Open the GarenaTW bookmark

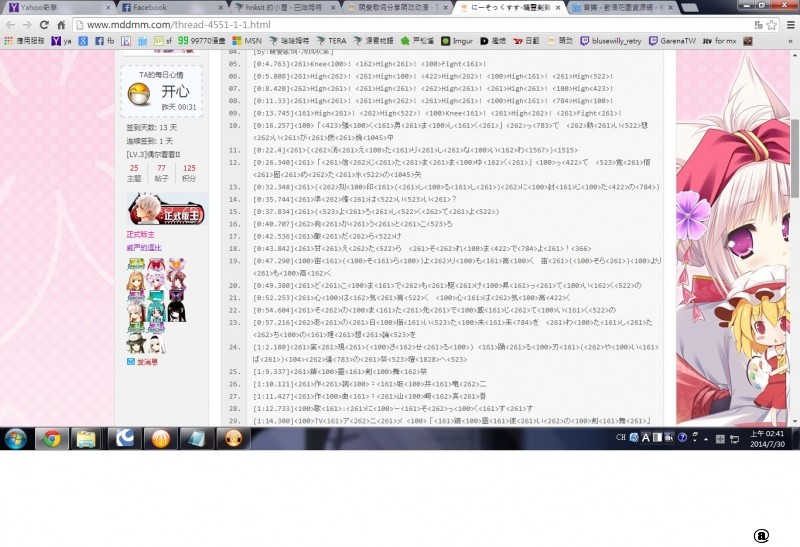[672, 41]
